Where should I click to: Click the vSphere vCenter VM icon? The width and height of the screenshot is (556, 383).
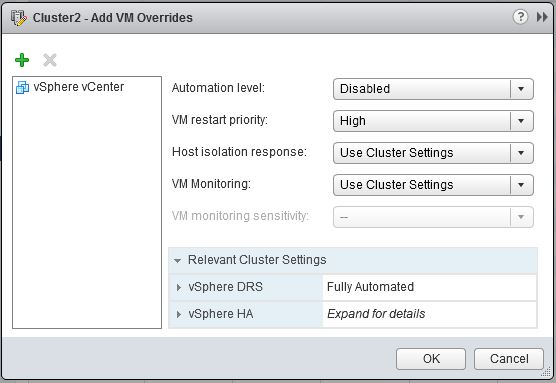(22, 87)
